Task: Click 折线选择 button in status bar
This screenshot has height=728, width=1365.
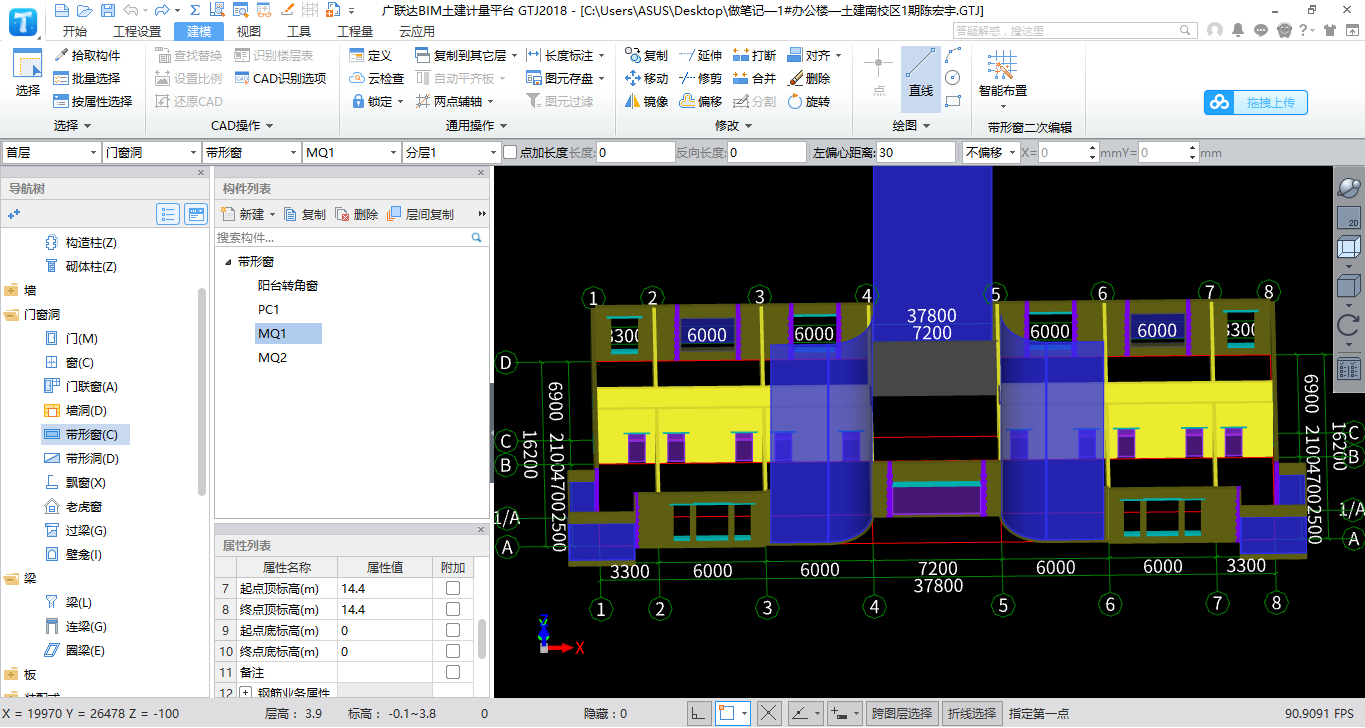Action: [972, 713]
